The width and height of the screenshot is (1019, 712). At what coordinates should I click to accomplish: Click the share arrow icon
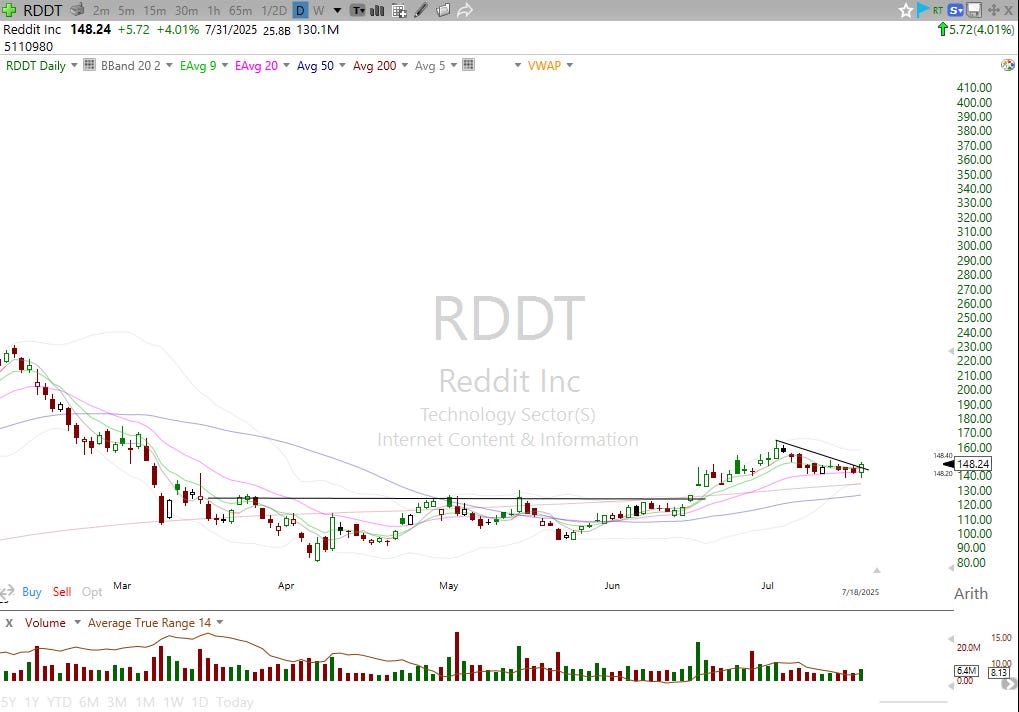click(x=465, y=10)
